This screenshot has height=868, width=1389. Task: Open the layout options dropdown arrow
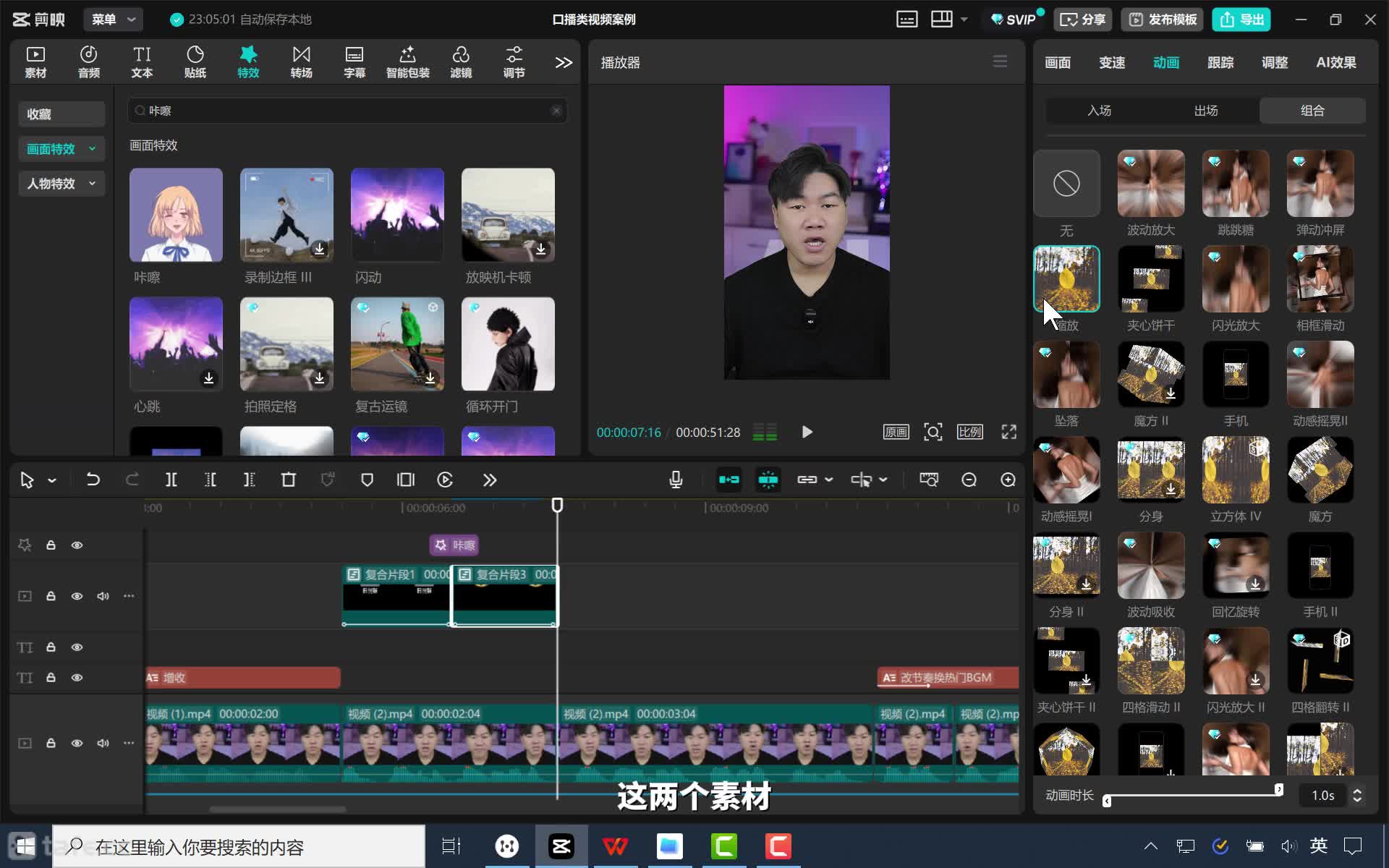[964, 20]
